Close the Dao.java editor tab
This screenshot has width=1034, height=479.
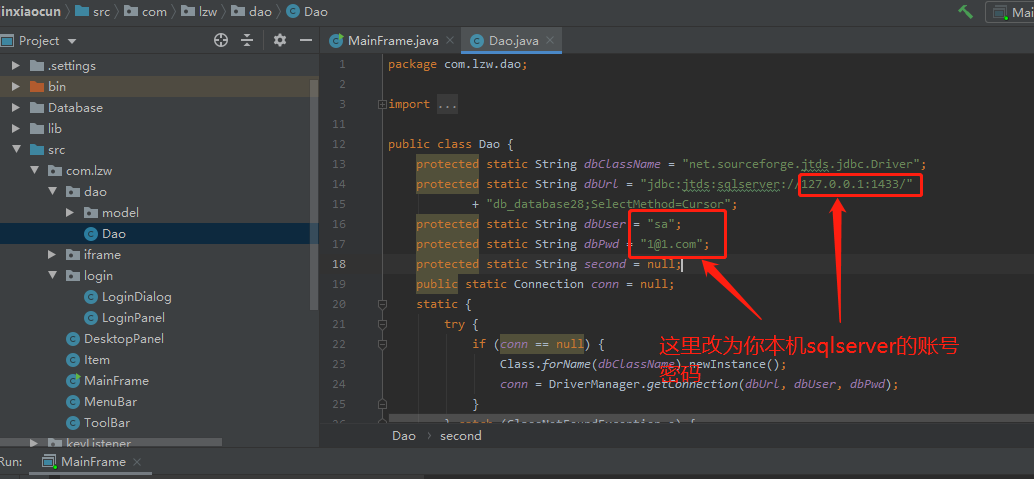550,40
